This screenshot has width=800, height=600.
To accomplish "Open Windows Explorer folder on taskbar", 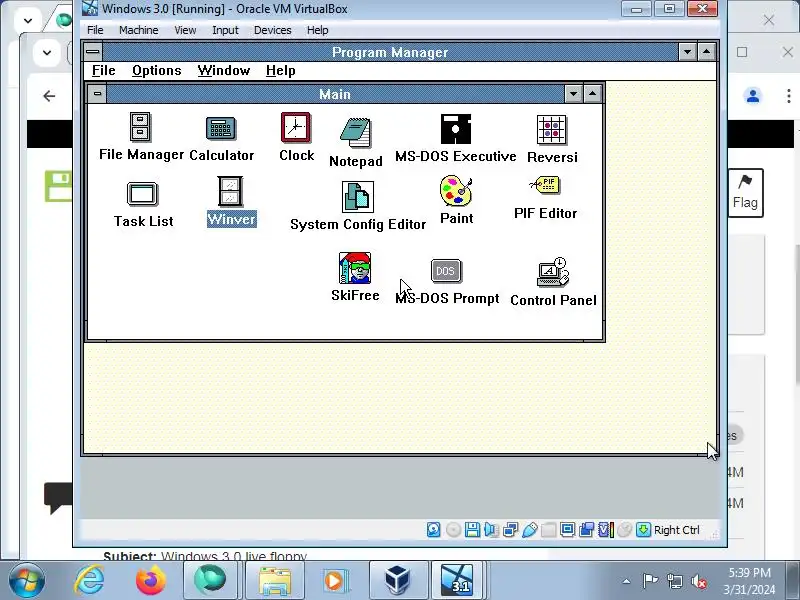I will (275, 581).
